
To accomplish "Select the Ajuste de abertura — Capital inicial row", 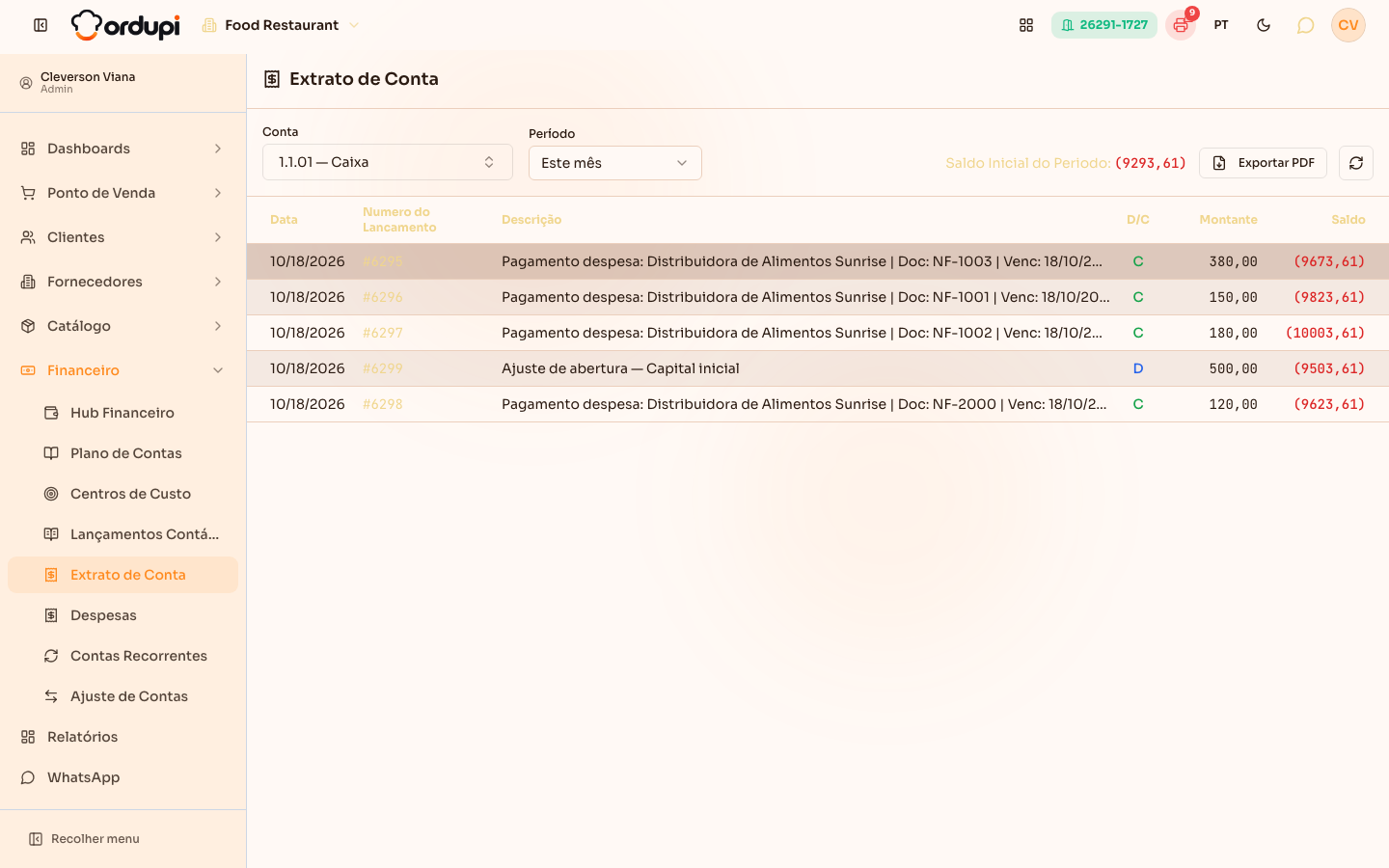I will click(818, 368).
